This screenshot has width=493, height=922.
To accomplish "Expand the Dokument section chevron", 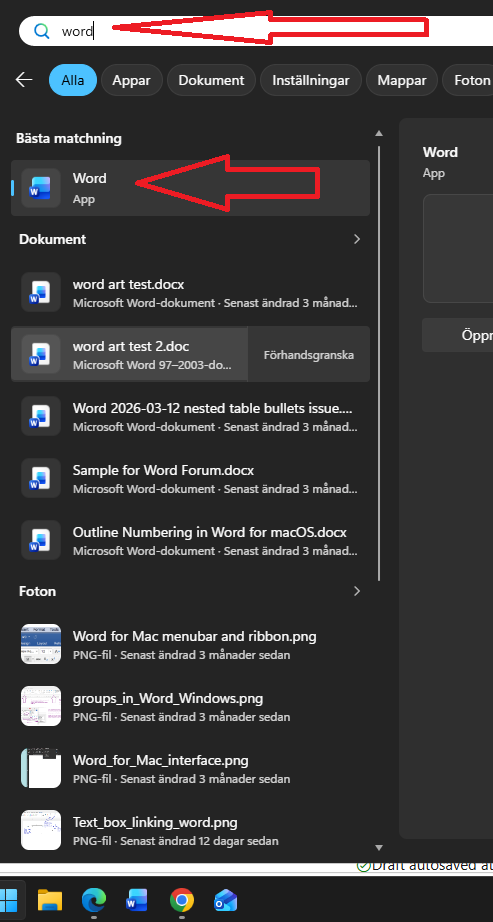I will coord(357,239).
